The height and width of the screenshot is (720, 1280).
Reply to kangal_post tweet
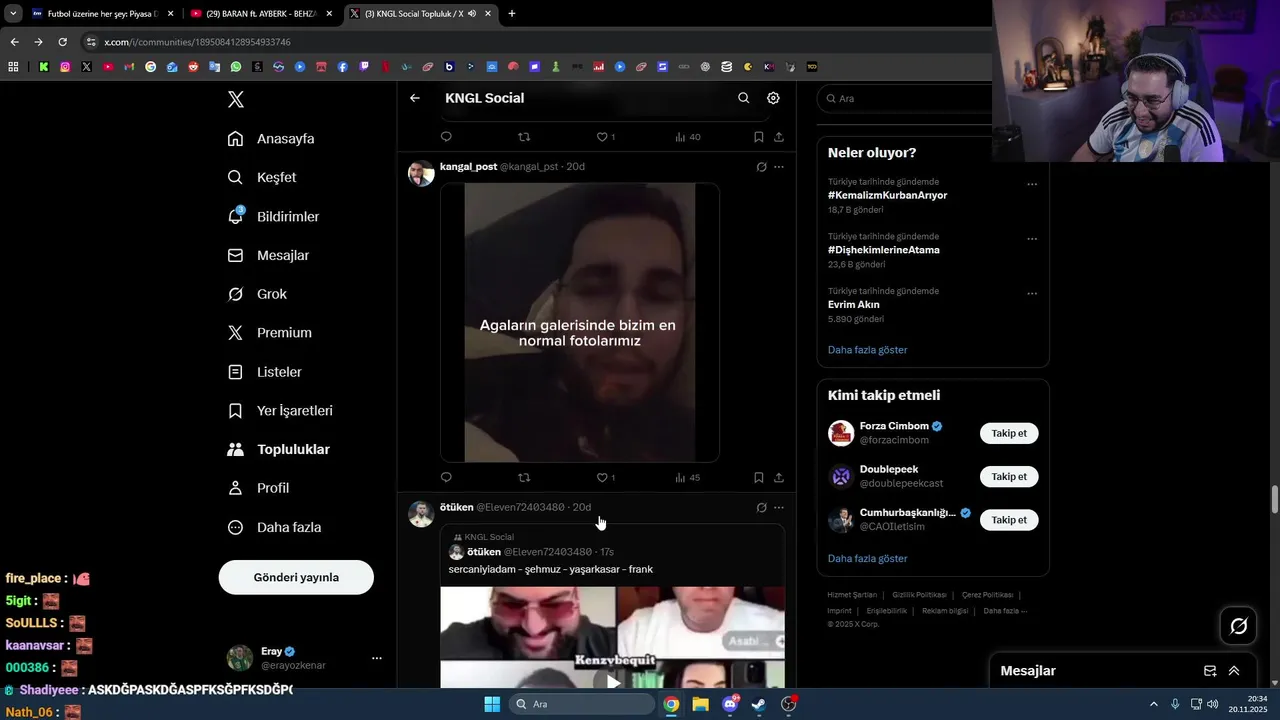click(x=446, y=477)
